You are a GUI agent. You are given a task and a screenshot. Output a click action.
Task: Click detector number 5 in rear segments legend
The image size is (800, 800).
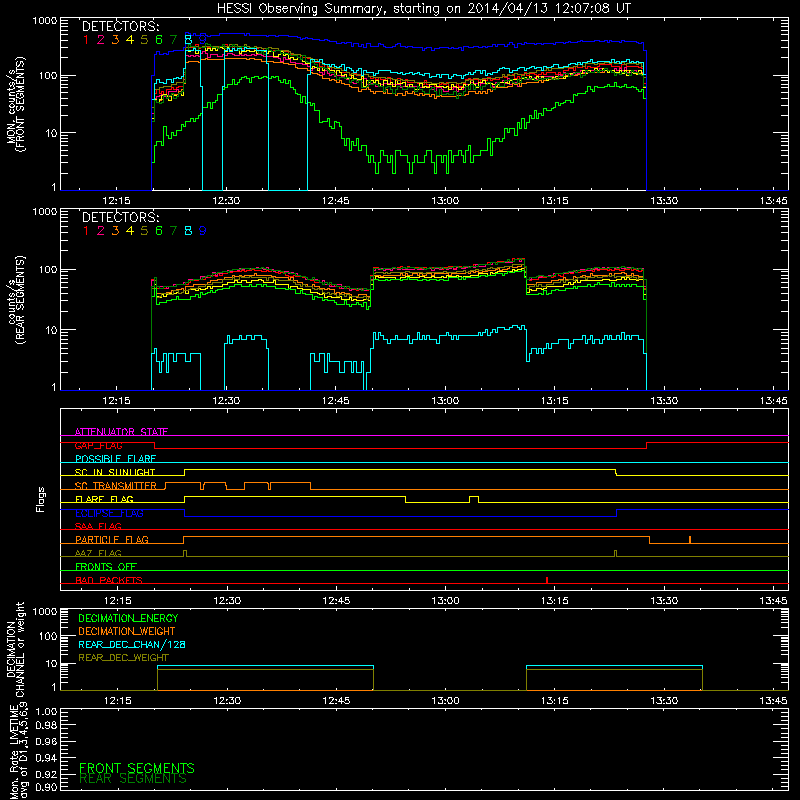coord(144,231)
